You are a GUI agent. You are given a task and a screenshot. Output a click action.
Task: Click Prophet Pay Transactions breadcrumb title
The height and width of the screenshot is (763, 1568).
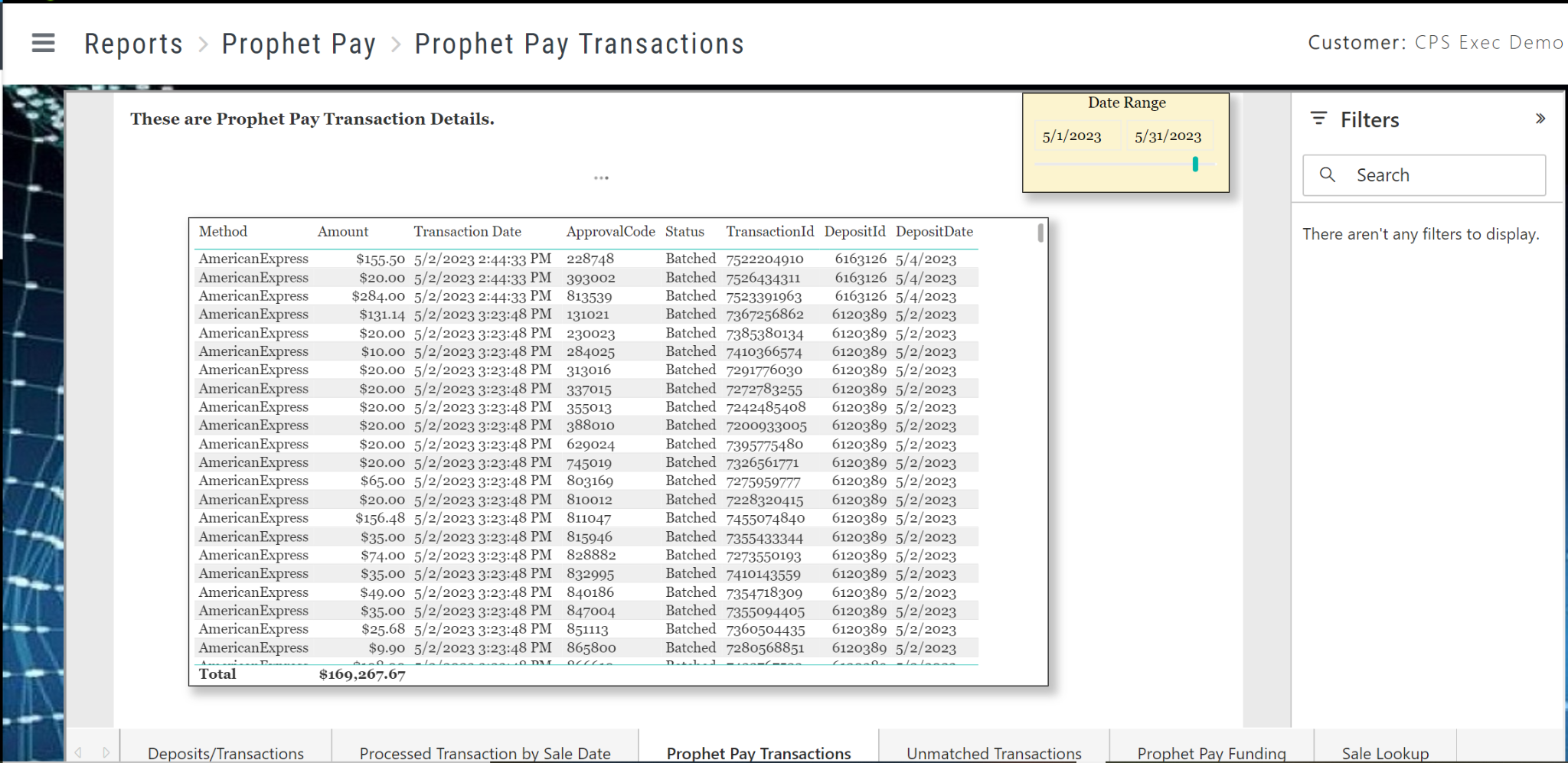[580, 44]
